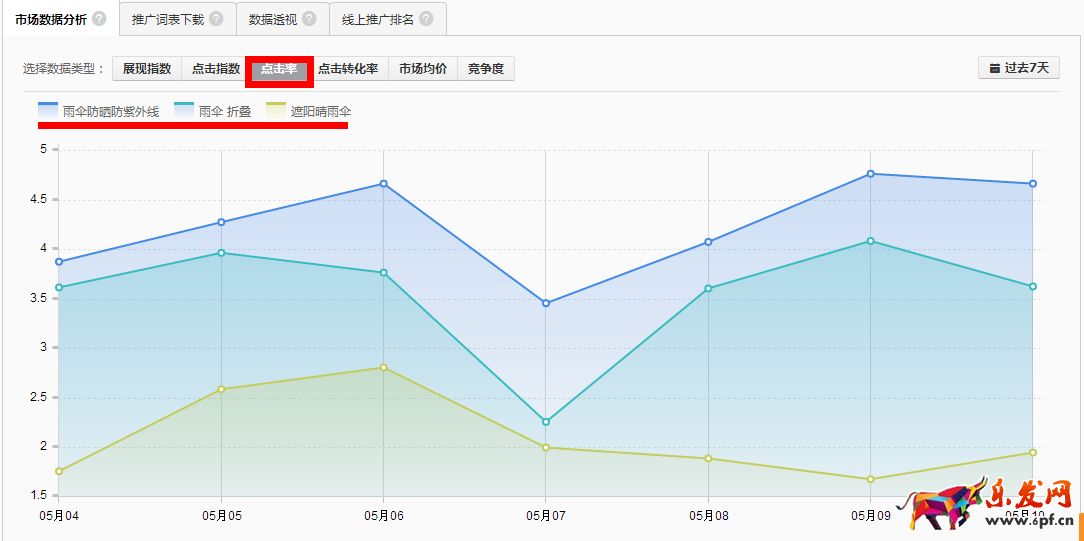This screenshot has height=541, width=1084.
Task: Switch to the 推广词表下载 tab
Action: click(167, 19)
